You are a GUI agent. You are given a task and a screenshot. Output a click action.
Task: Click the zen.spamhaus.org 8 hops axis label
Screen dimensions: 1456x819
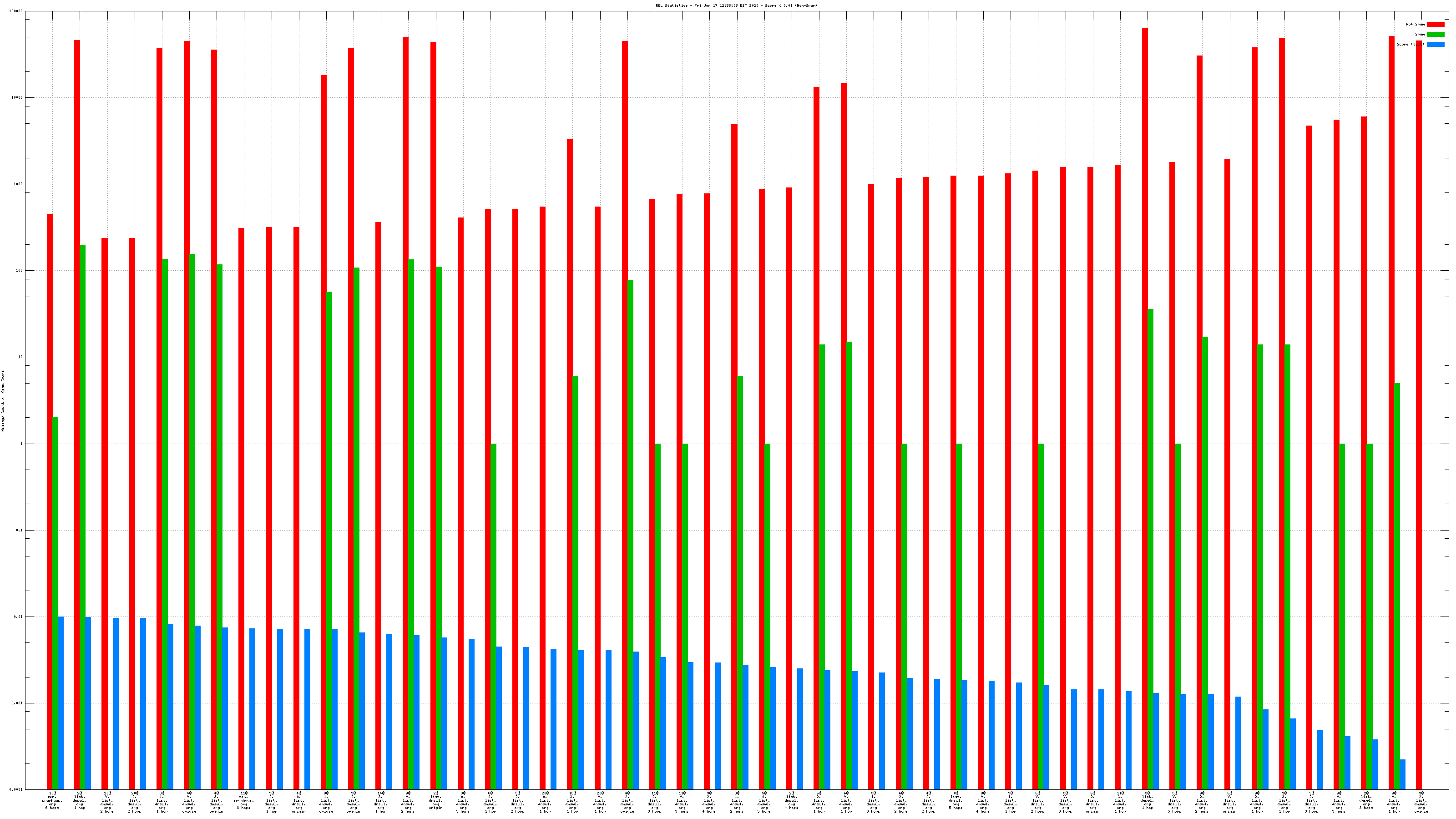(243, 800)
